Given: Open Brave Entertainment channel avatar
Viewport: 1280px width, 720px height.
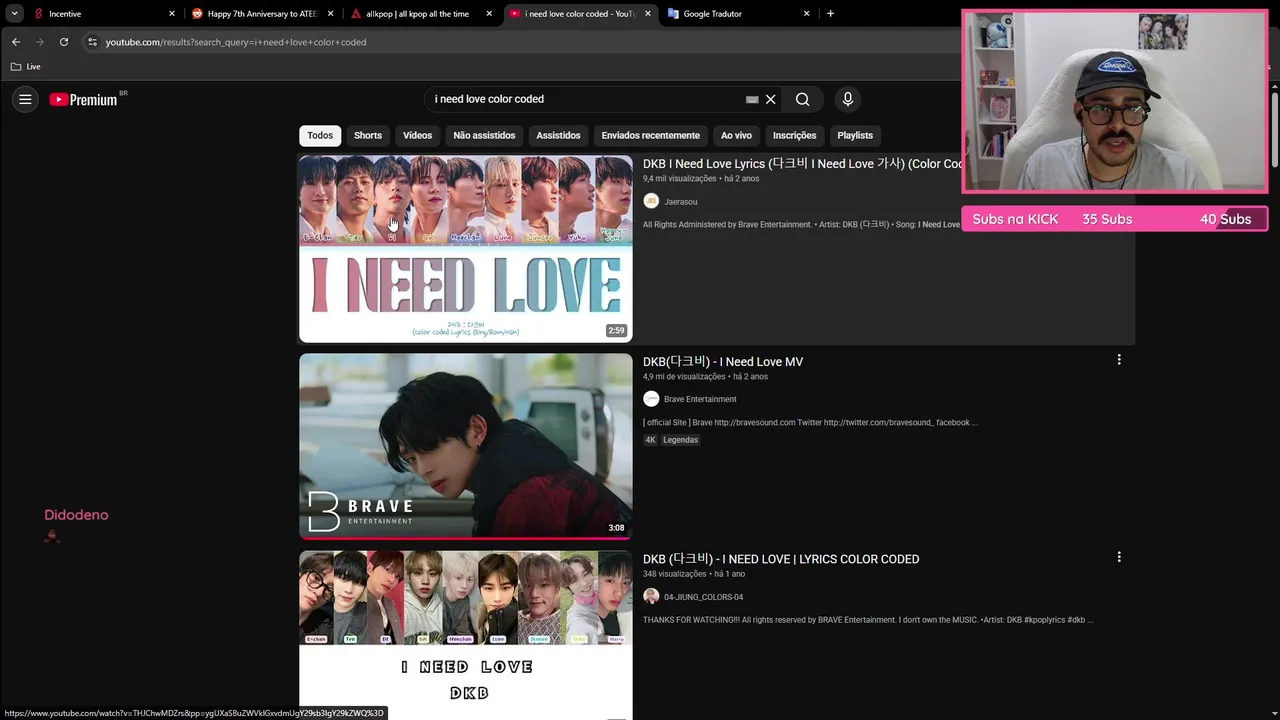Looking at the screenshot, I should (x=651, y=399).
